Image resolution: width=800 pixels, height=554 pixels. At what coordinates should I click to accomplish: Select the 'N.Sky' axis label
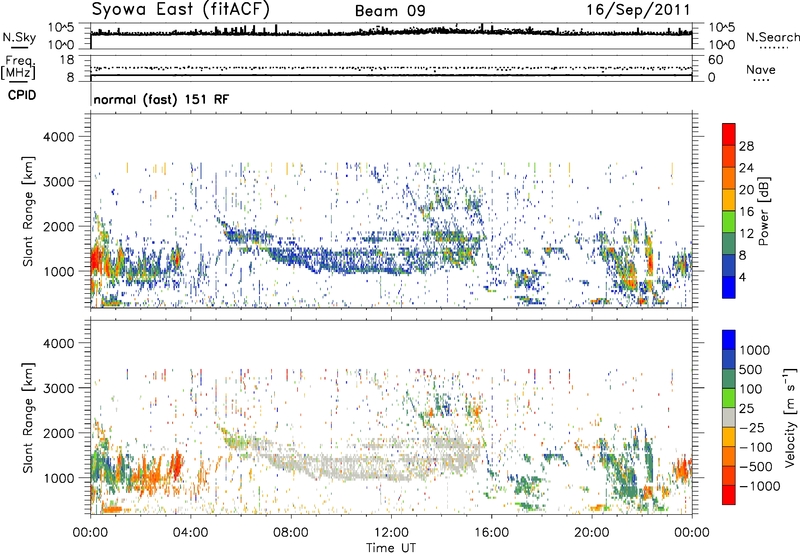[x=19, y=37]
